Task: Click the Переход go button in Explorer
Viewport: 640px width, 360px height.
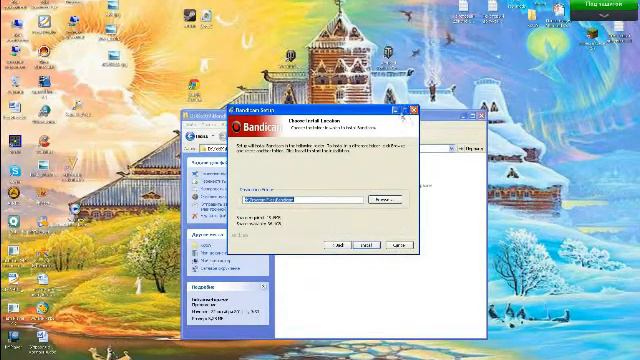Action: tap(471, 149)
